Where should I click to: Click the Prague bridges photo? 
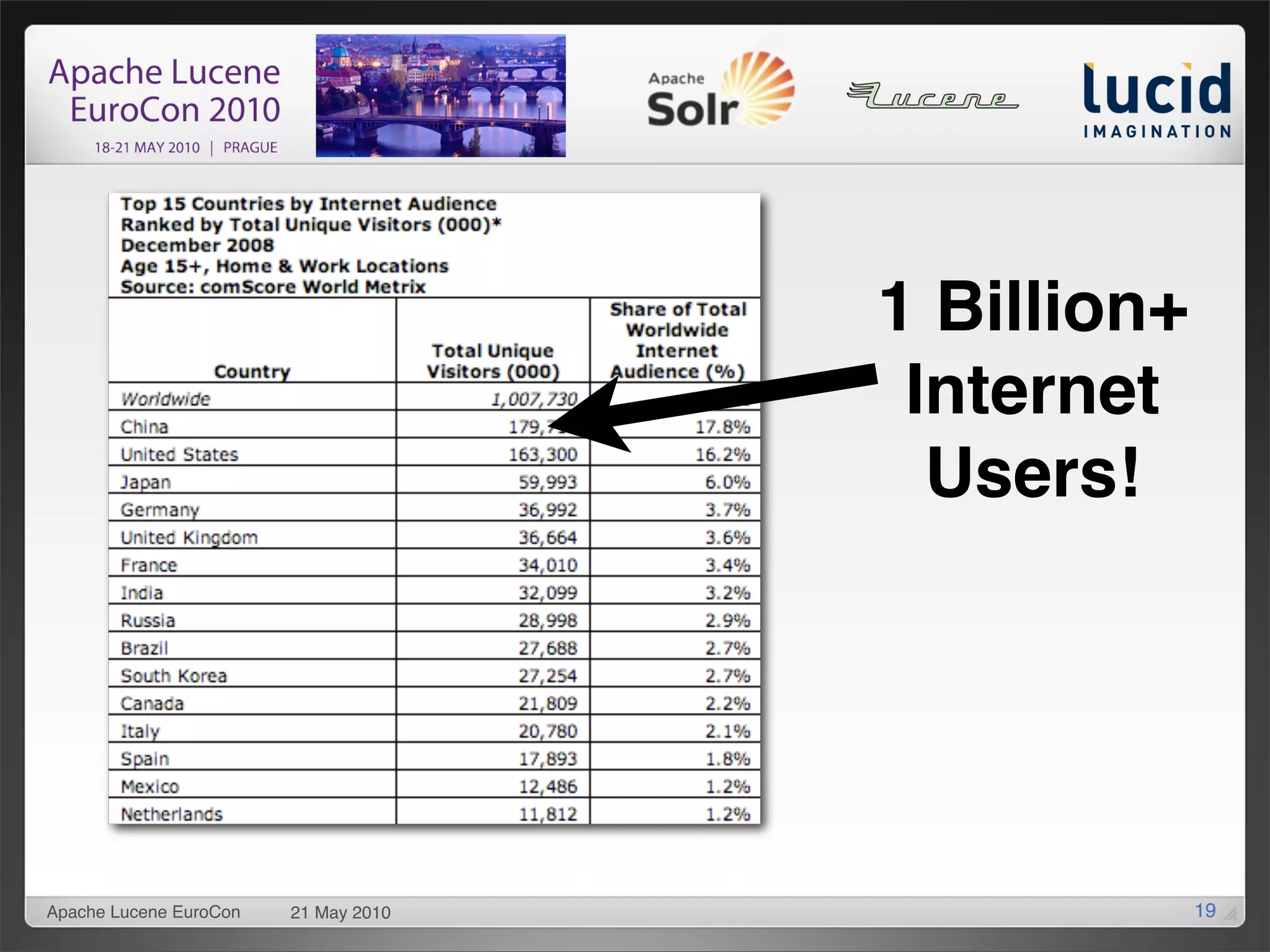440,95
